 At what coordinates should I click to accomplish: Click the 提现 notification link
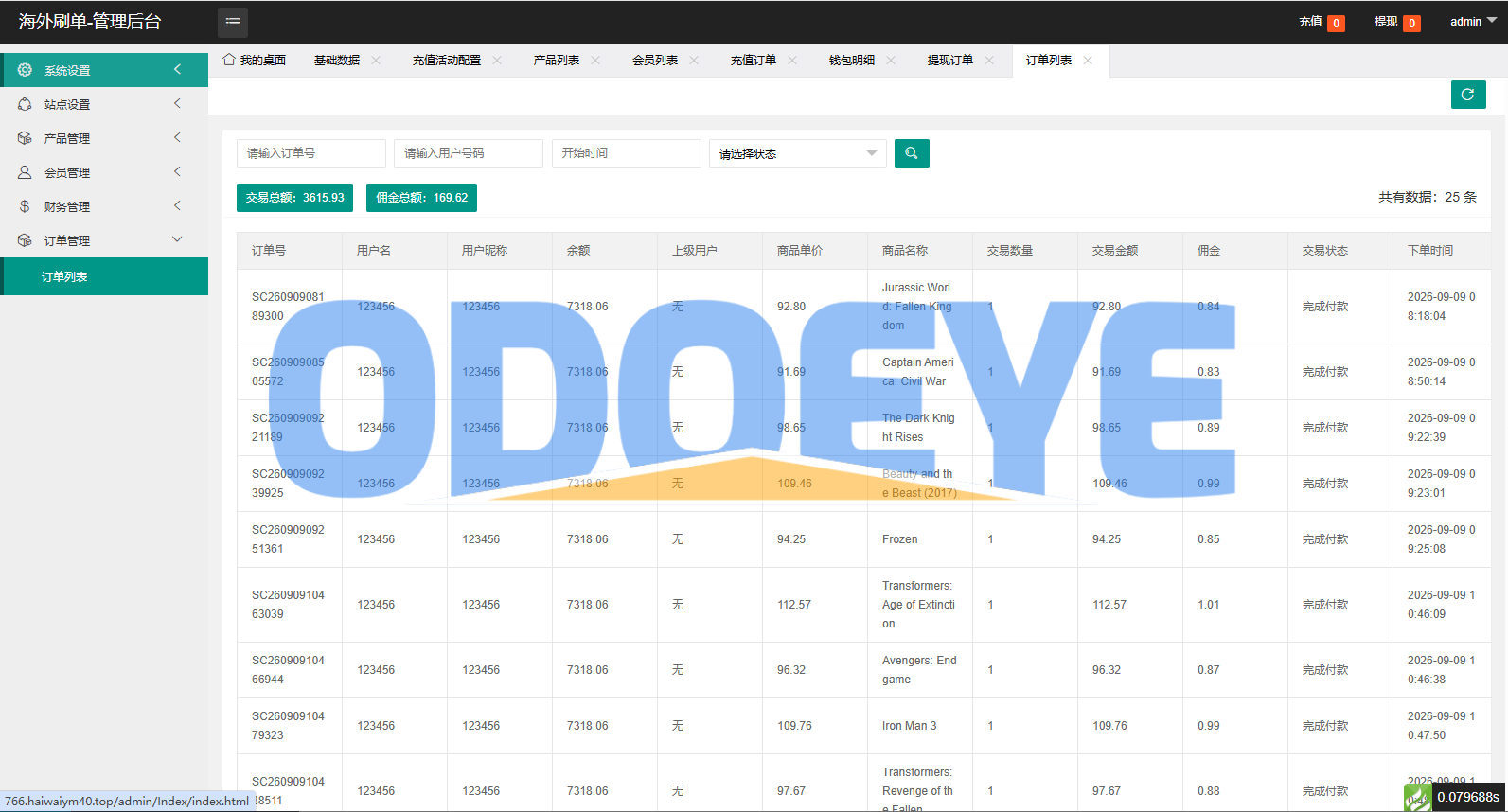[x=1397, y=22]
